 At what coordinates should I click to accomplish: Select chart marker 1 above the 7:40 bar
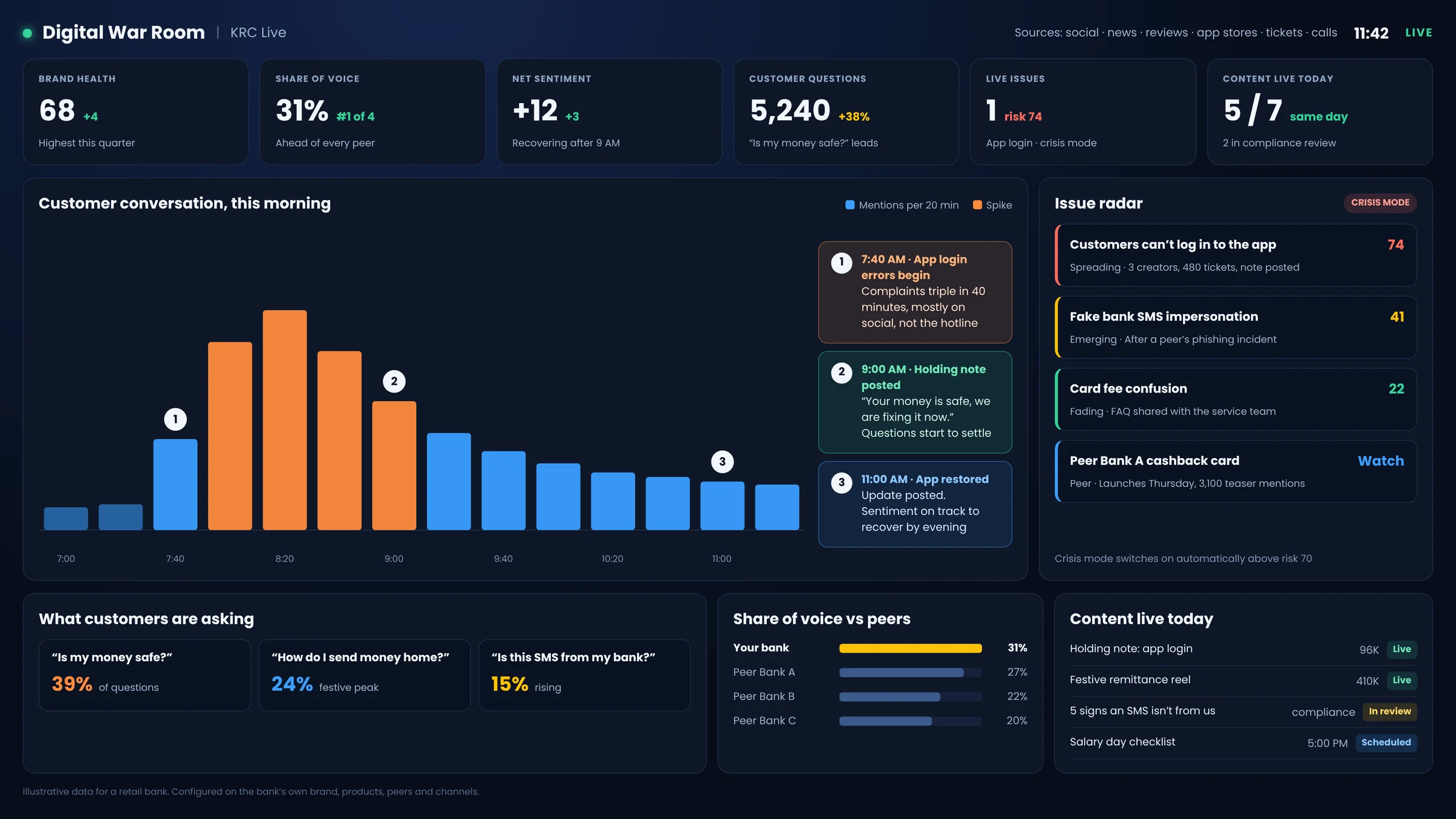[175, 419]
